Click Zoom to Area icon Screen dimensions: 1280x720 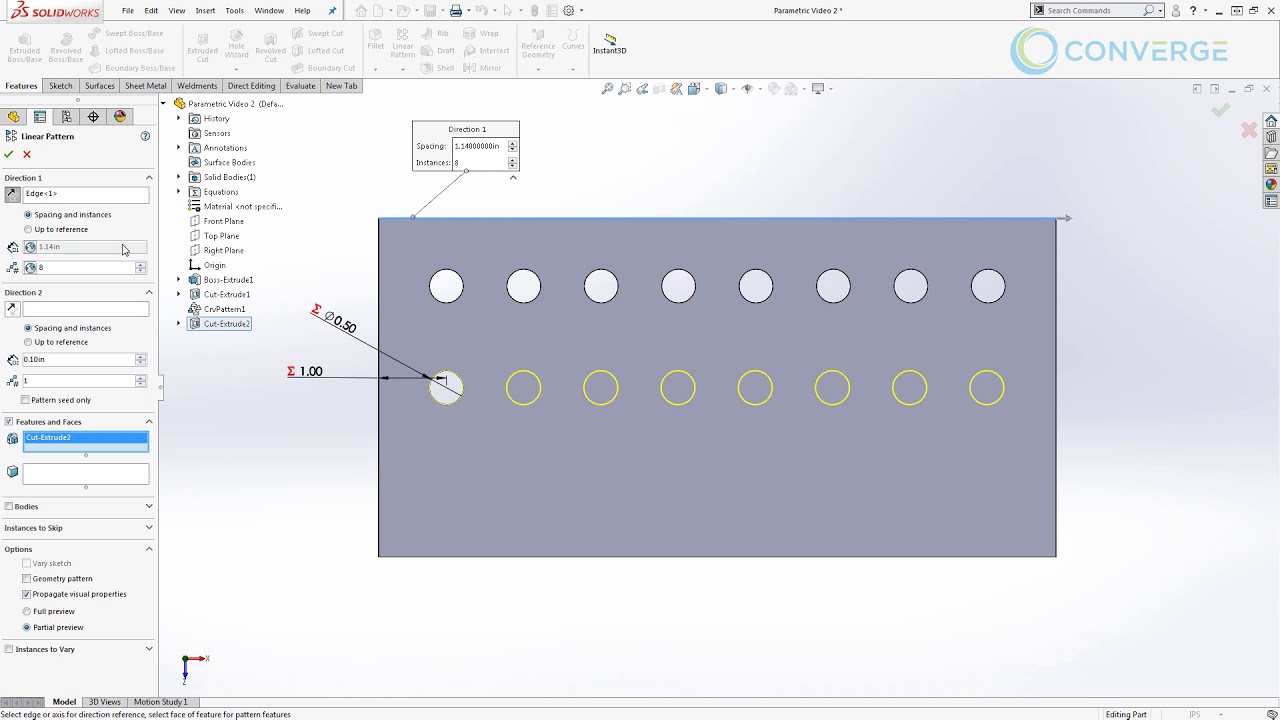click(x=625, y=89)
